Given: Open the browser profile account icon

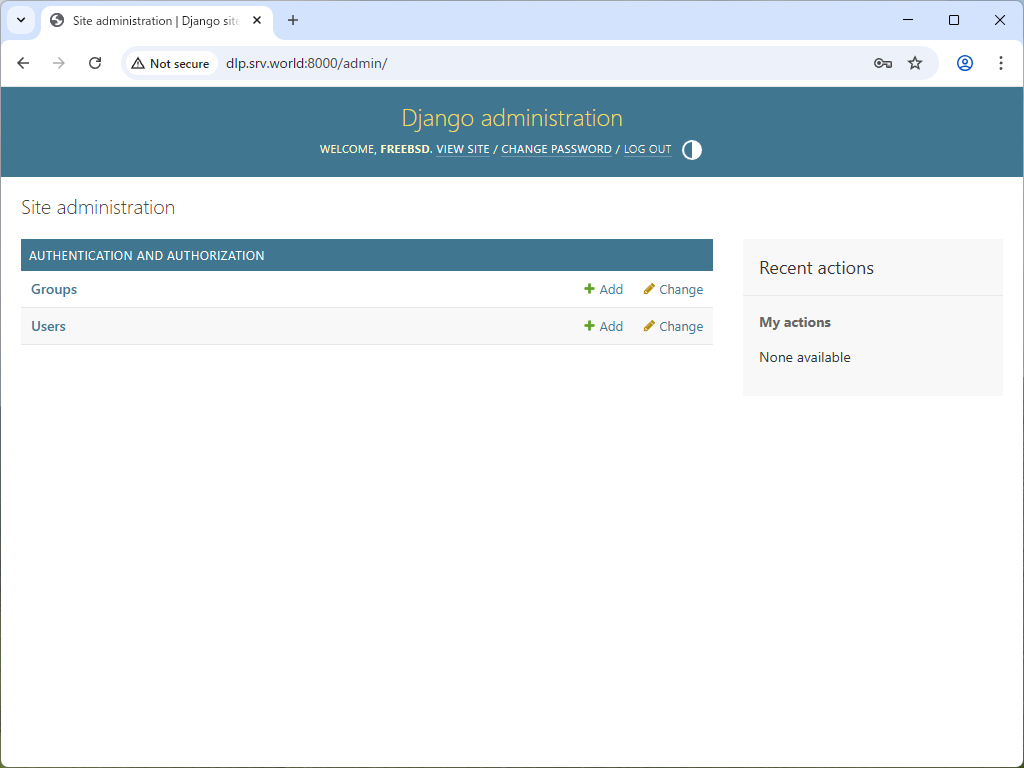Looking at the screenshot, I should [964, 62].
